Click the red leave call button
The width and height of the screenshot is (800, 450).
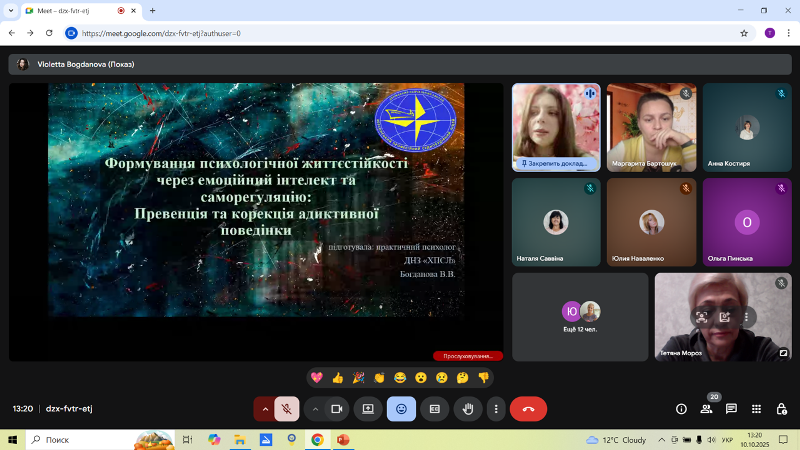click(x=528, y=409)
